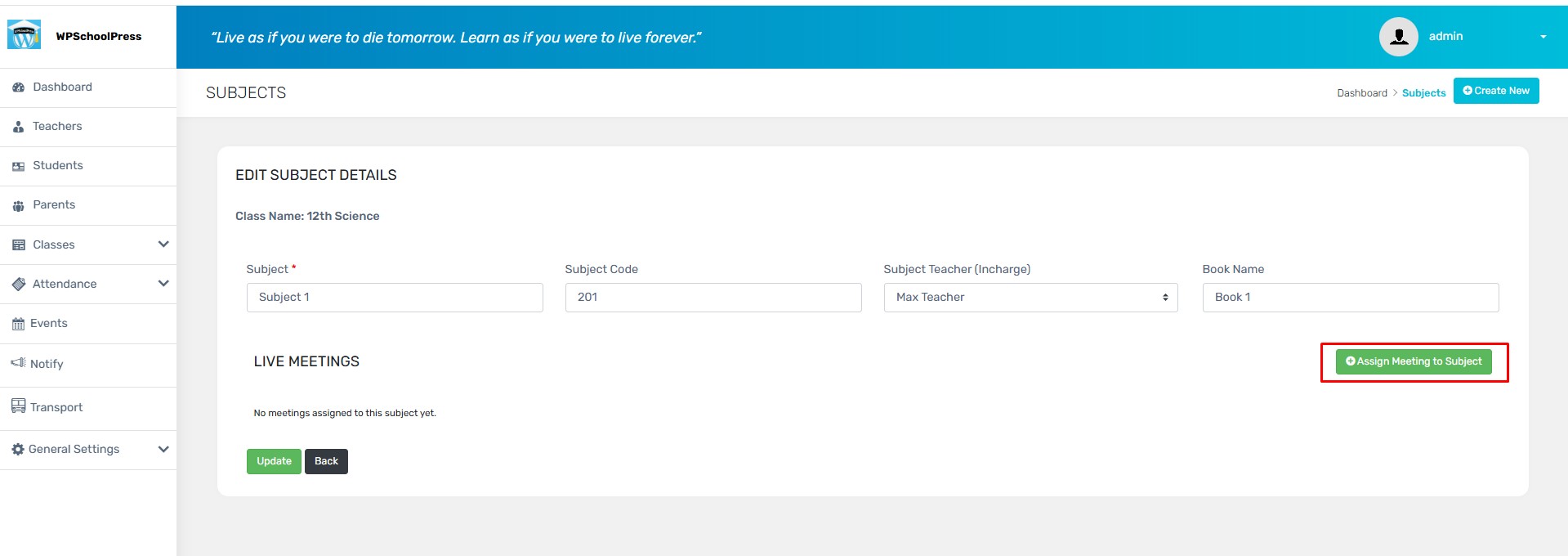This screenshot has height=556, width=1568.
Task: Click the Back button
Action: (326, 461)
